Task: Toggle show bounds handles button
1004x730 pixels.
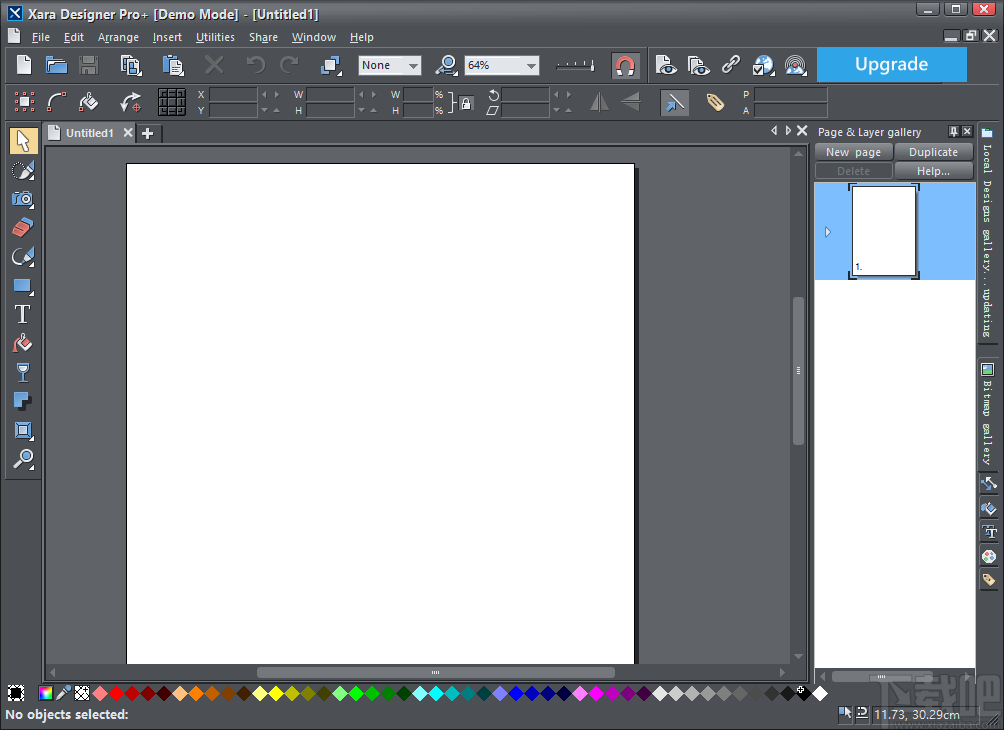Action: 24,102
